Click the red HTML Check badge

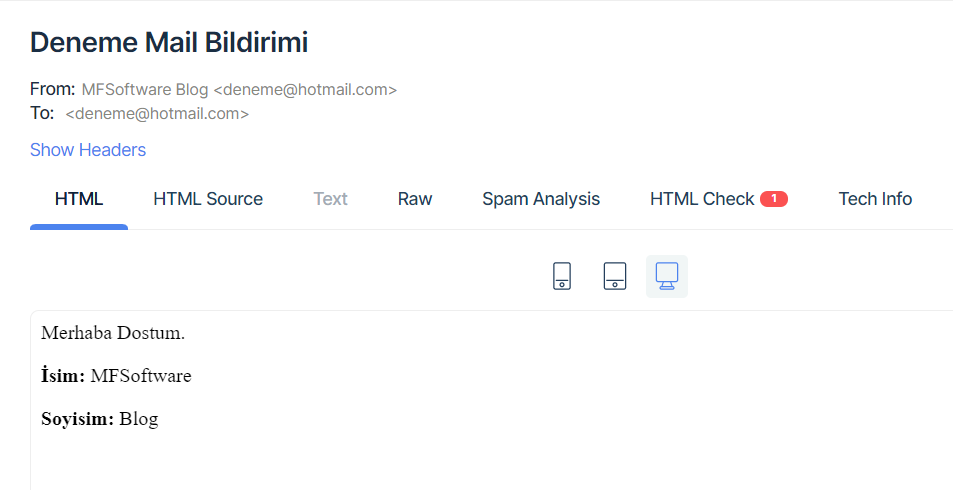[774, 199]
